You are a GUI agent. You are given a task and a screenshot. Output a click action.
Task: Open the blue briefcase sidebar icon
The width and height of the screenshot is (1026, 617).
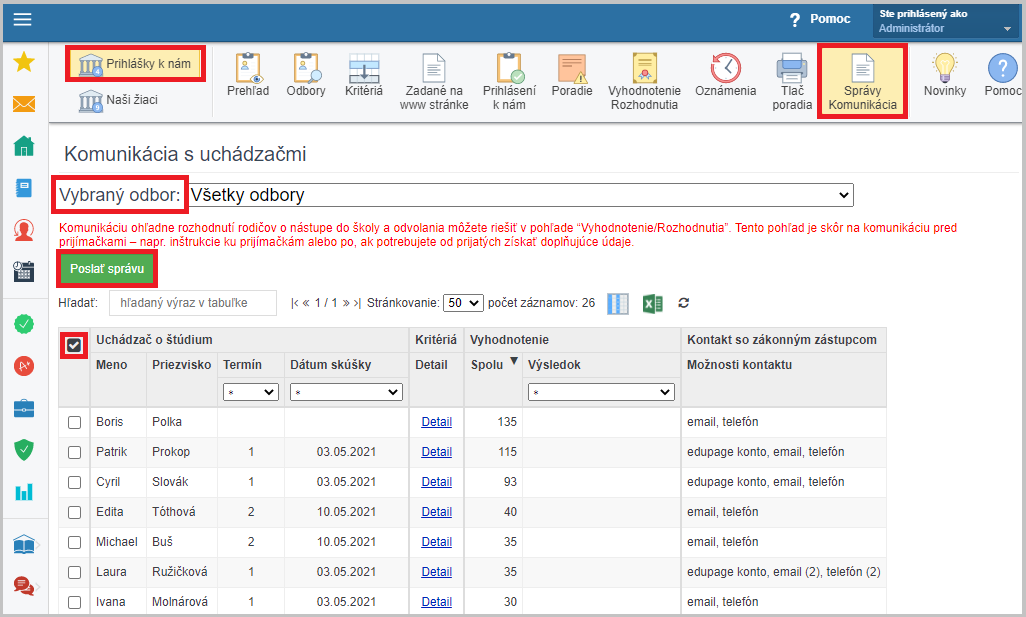pyautogui.click(x=24, y=408)
